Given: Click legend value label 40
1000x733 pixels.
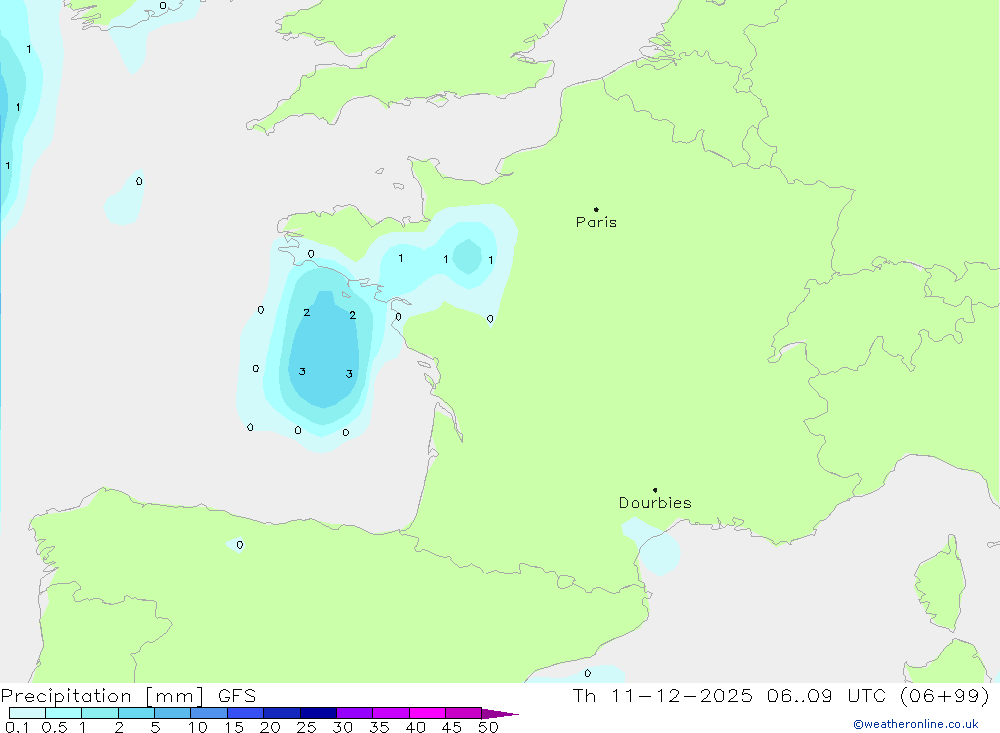Looking at the screenshot, I should click(416, 727).
